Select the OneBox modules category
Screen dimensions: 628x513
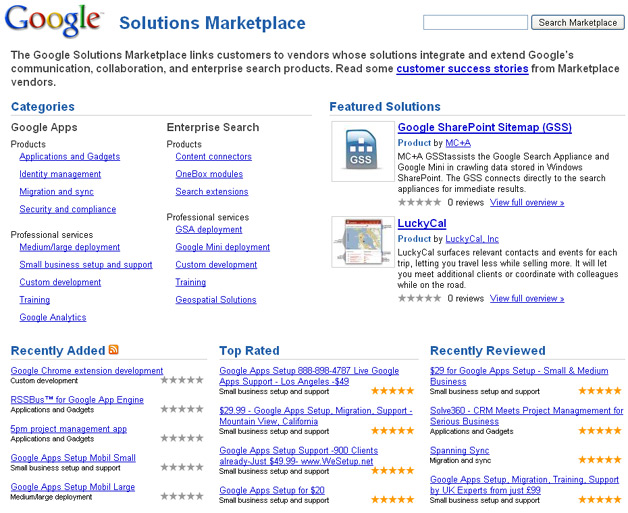[209, 174]
